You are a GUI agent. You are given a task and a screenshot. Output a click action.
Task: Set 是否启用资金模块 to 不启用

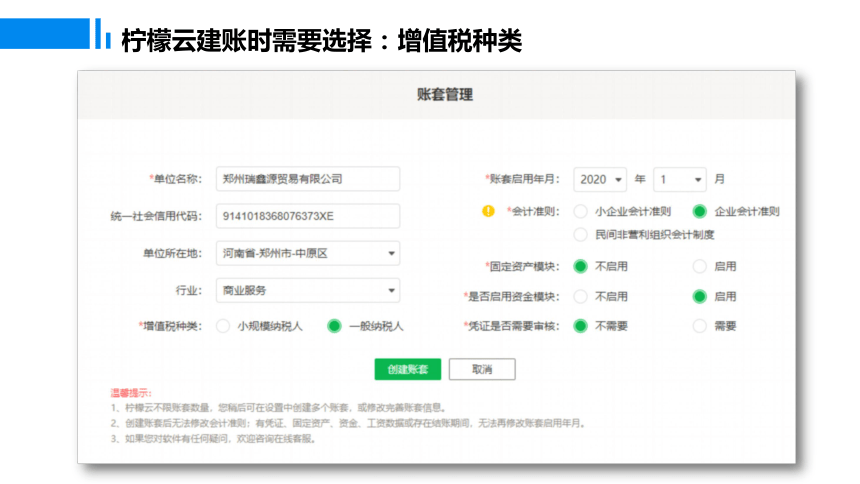(x=580, y=296)
